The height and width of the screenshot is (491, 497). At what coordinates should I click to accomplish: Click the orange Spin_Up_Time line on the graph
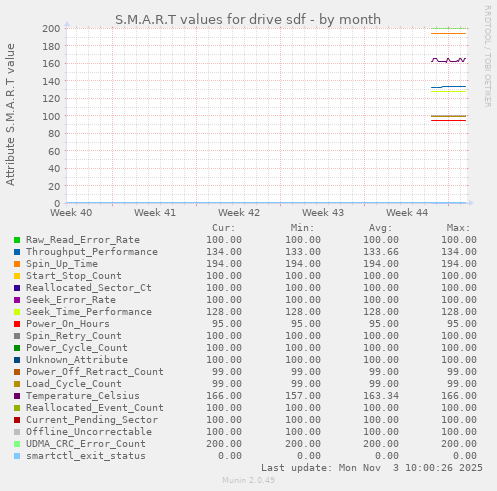(448, 33)
